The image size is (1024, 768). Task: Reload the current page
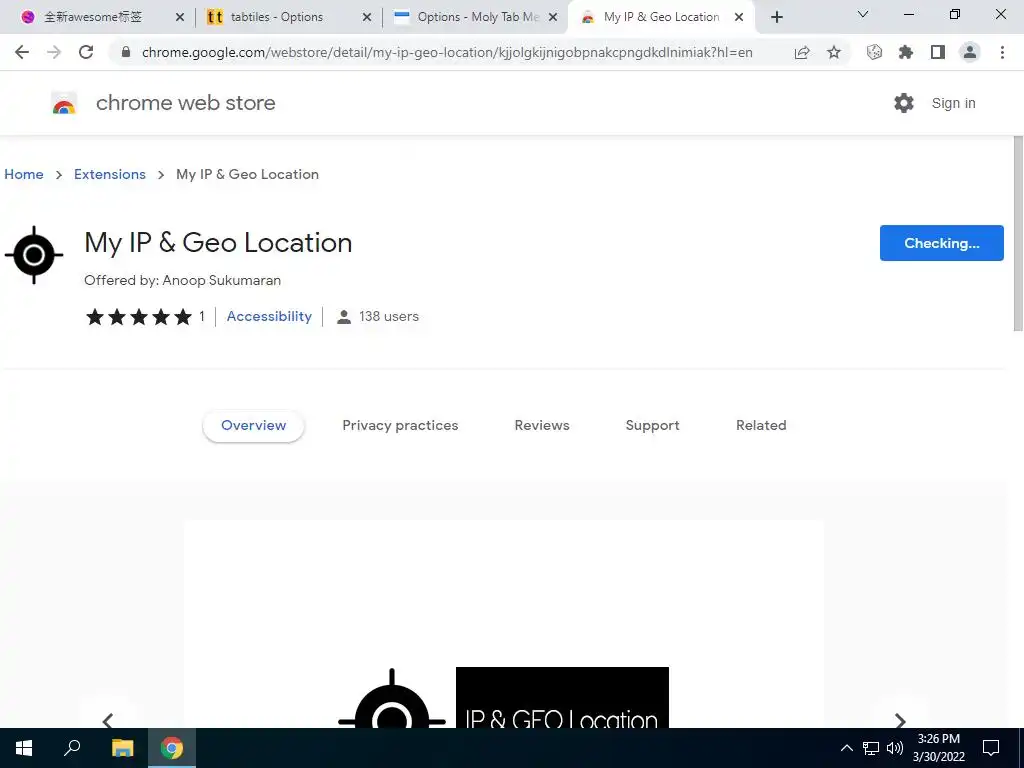point(86,52)
